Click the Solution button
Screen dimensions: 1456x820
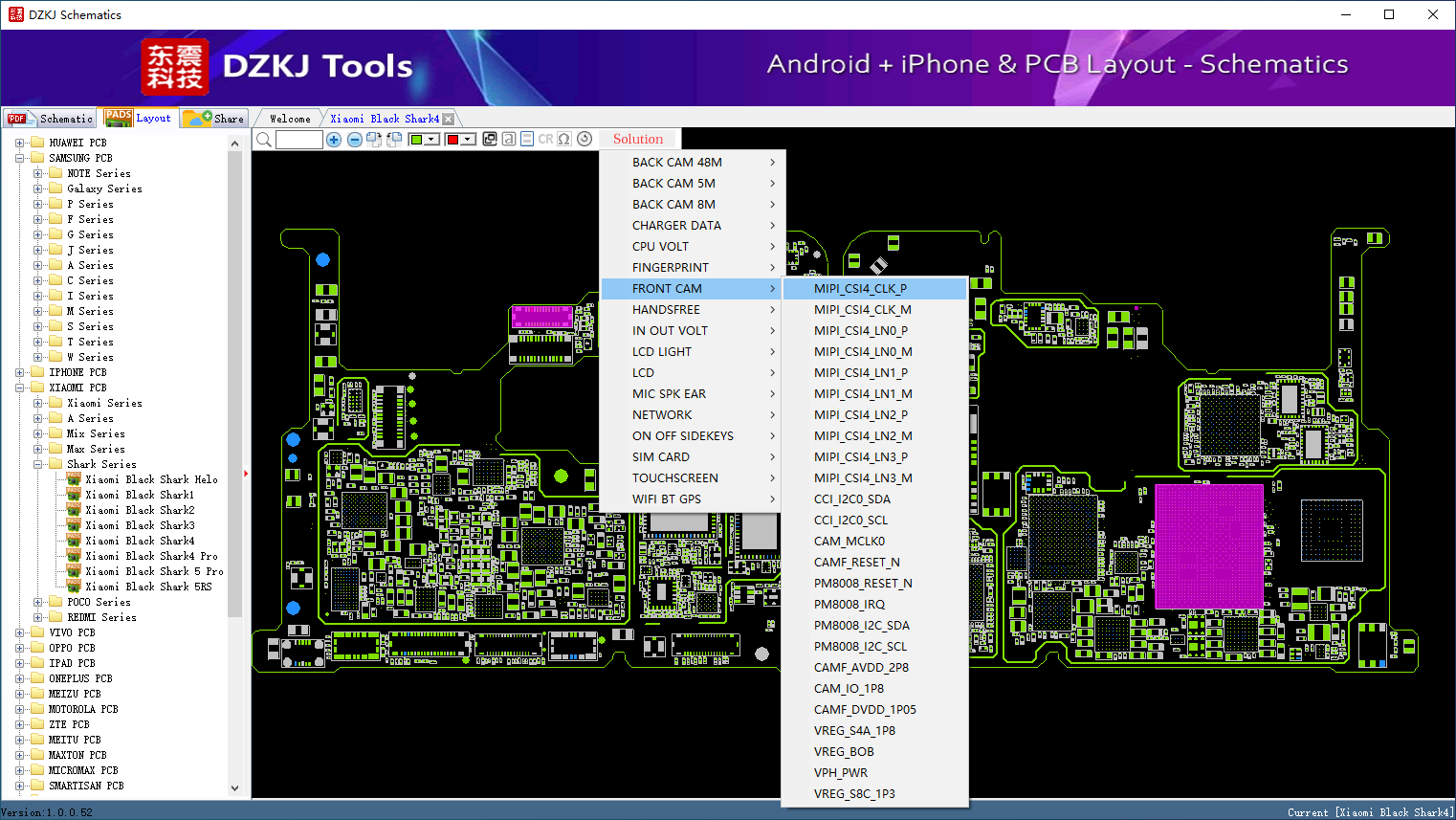pos(637,139)
